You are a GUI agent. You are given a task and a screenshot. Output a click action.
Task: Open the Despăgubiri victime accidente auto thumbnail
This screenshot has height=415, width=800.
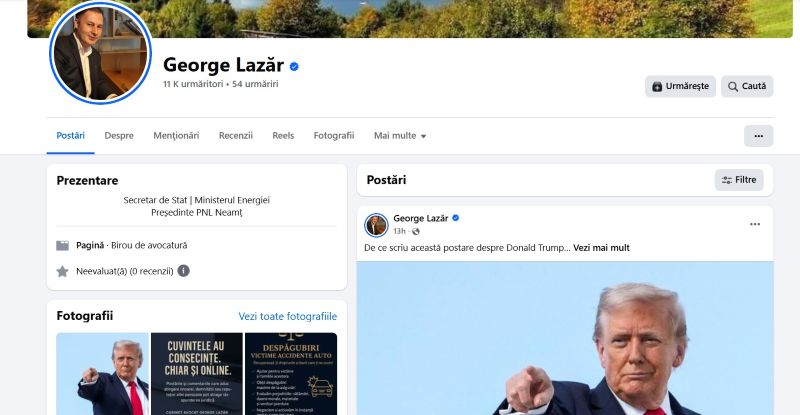click(291, 374)
